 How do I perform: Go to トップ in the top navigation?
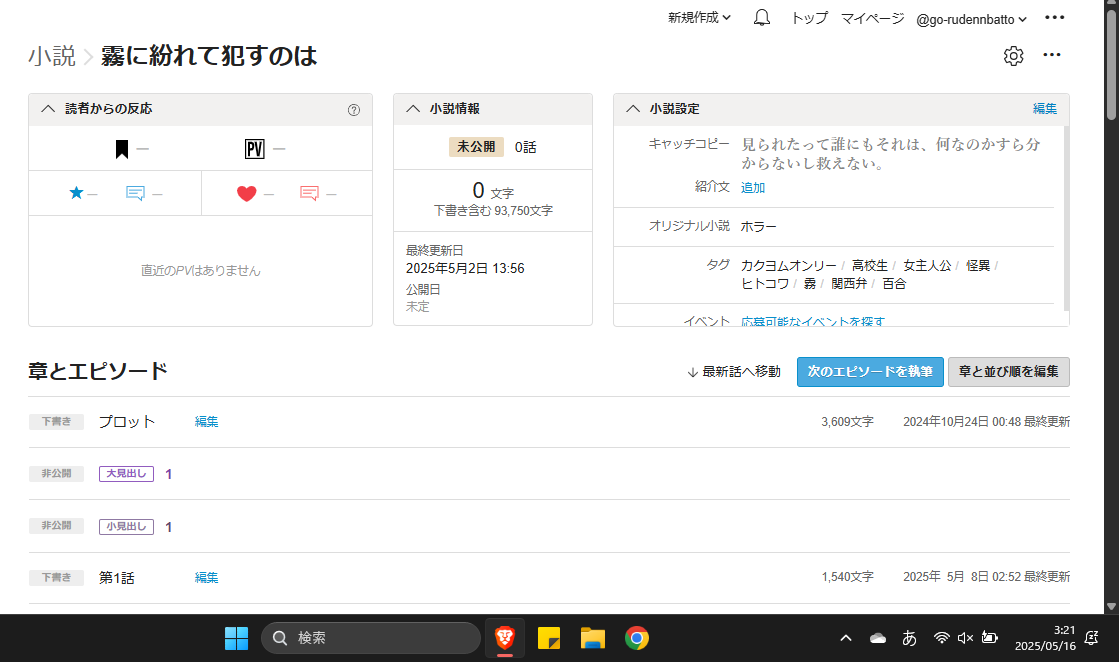809,18
